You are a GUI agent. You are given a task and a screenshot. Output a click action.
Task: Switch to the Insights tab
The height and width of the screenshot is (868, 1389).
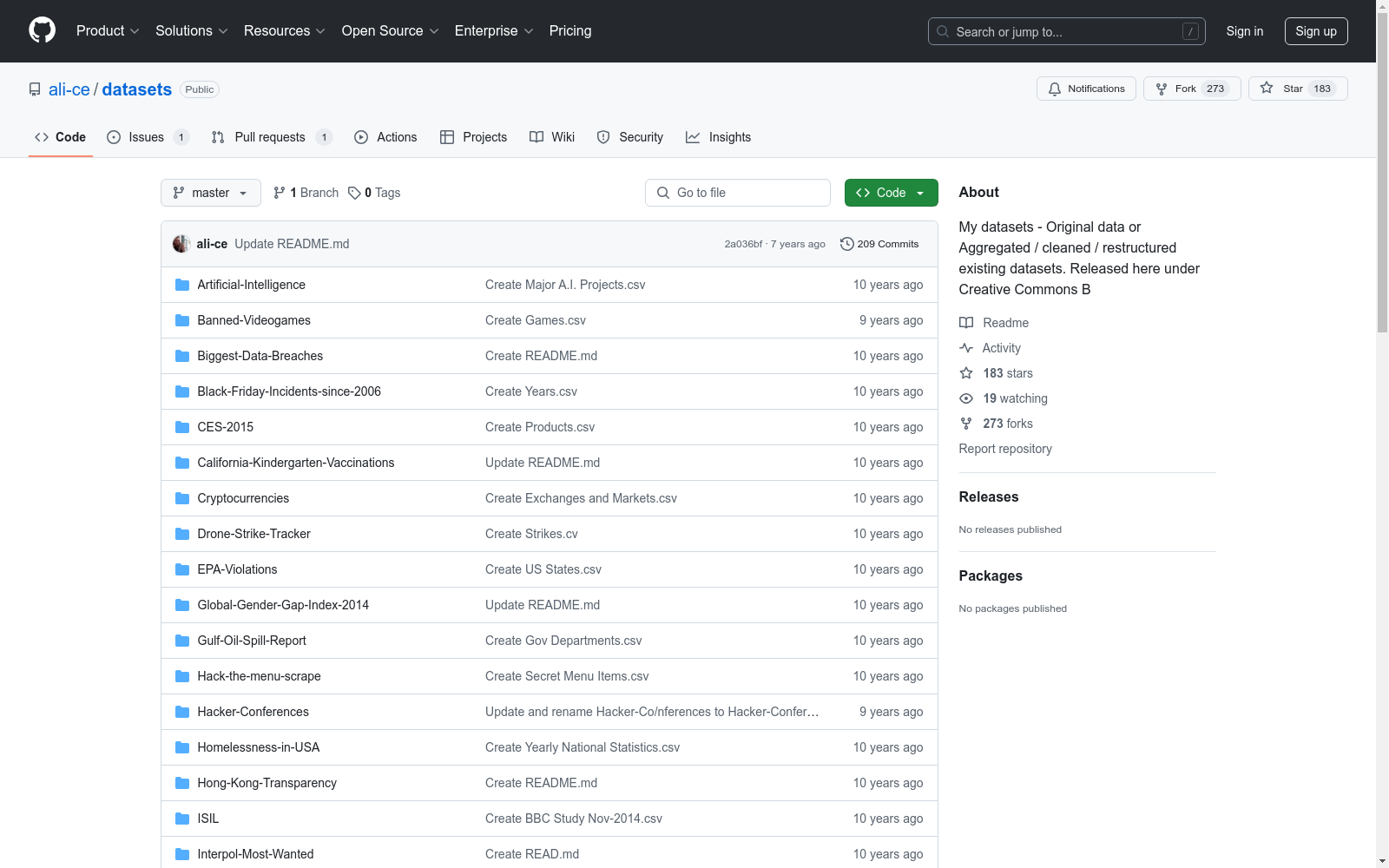tap(718, 137)
